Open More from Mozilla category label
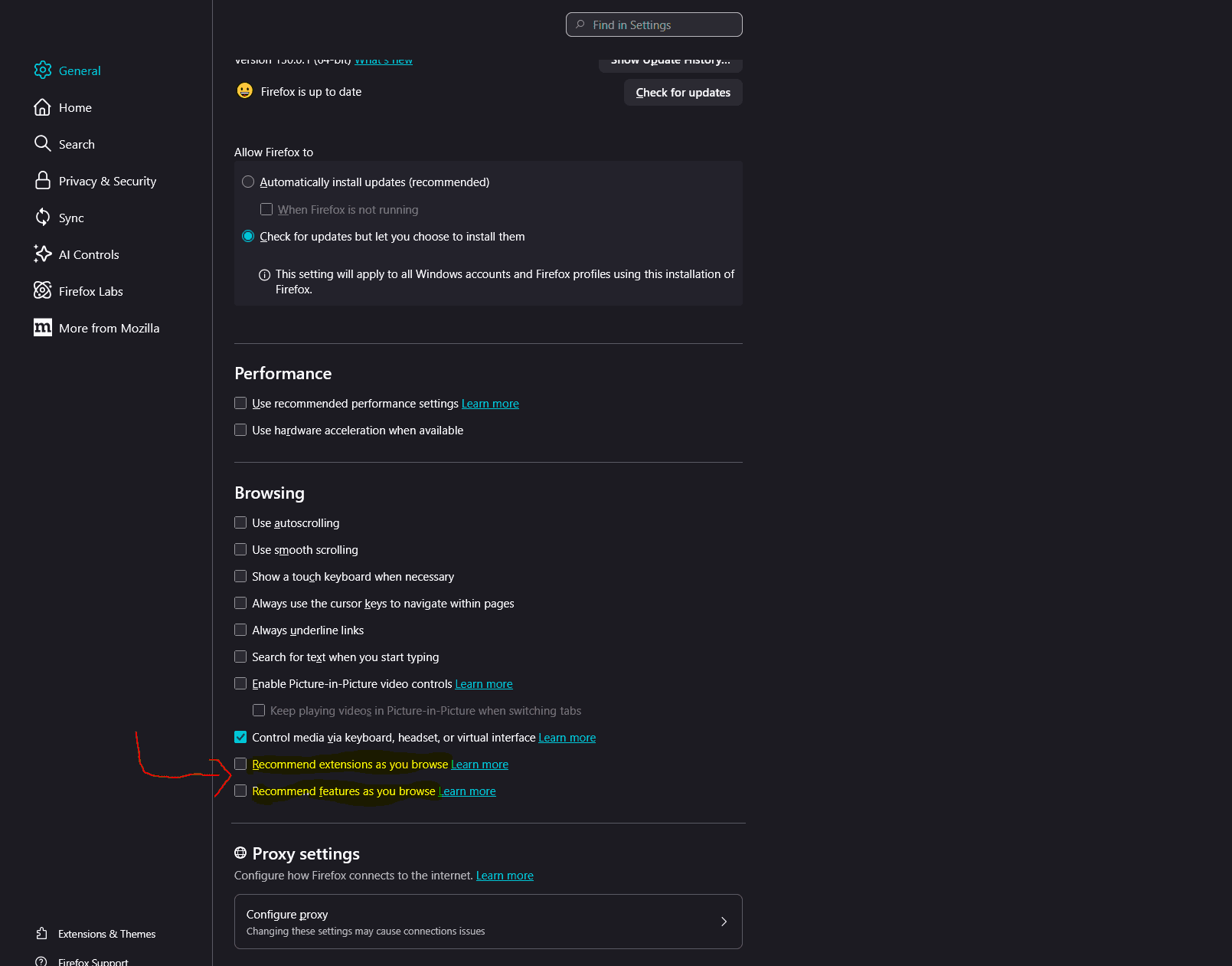1232x966 pixels. tap(109, 328)
